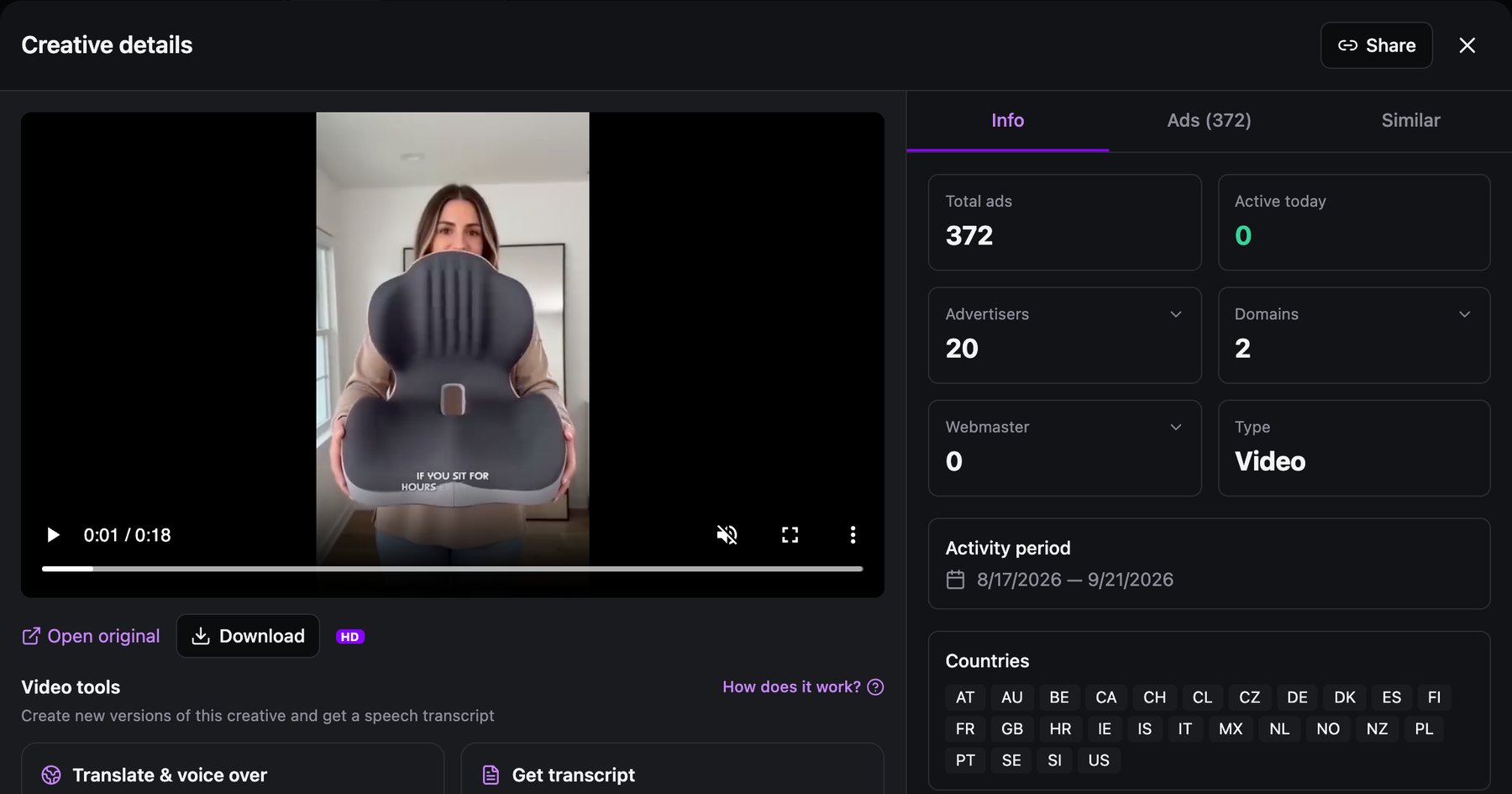The height and width of the screenshot is (794, 1512).
Task: Select the IE country tag
Action: coord(1105,728)
